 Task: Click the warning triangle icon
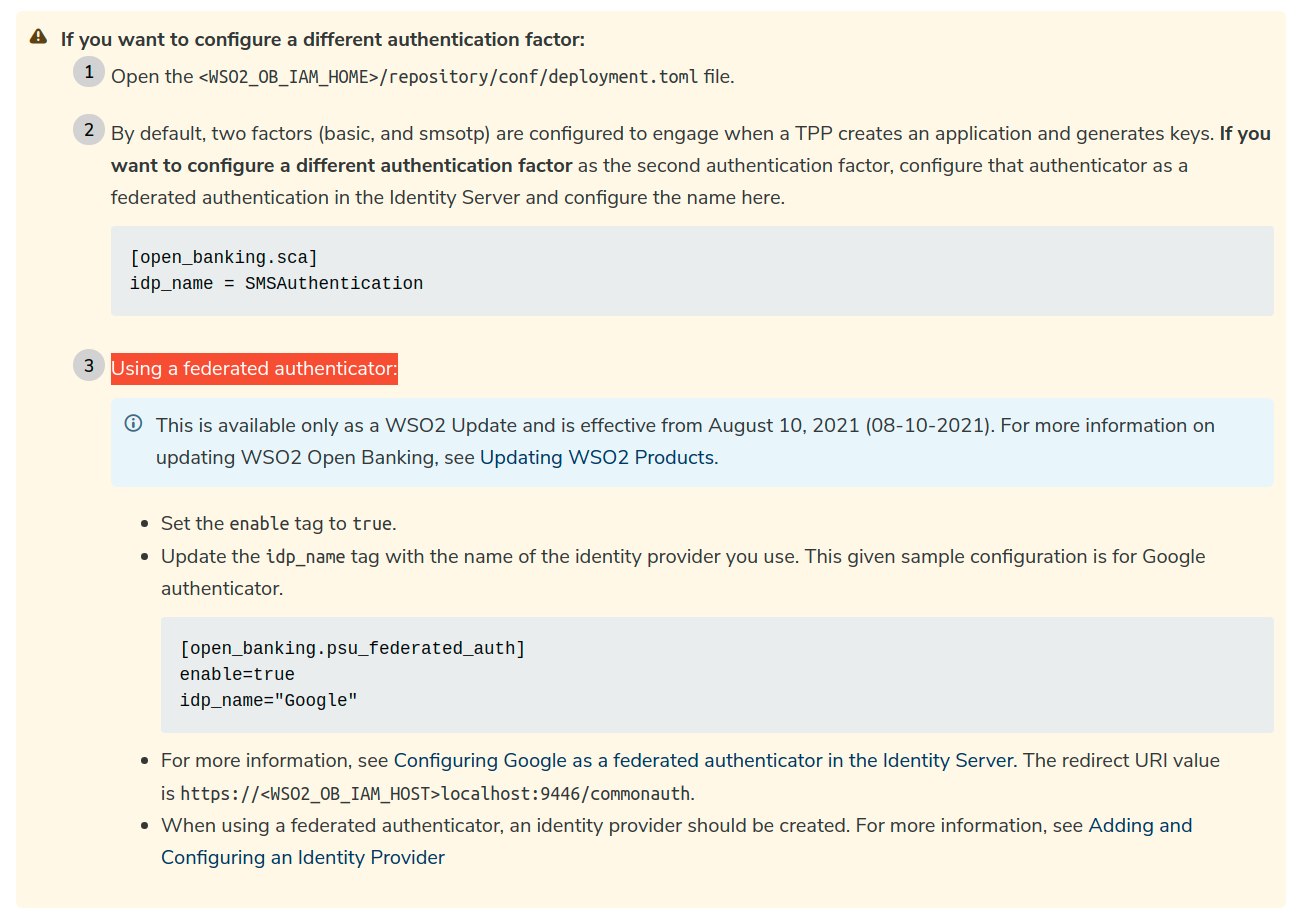click(38, 34)
